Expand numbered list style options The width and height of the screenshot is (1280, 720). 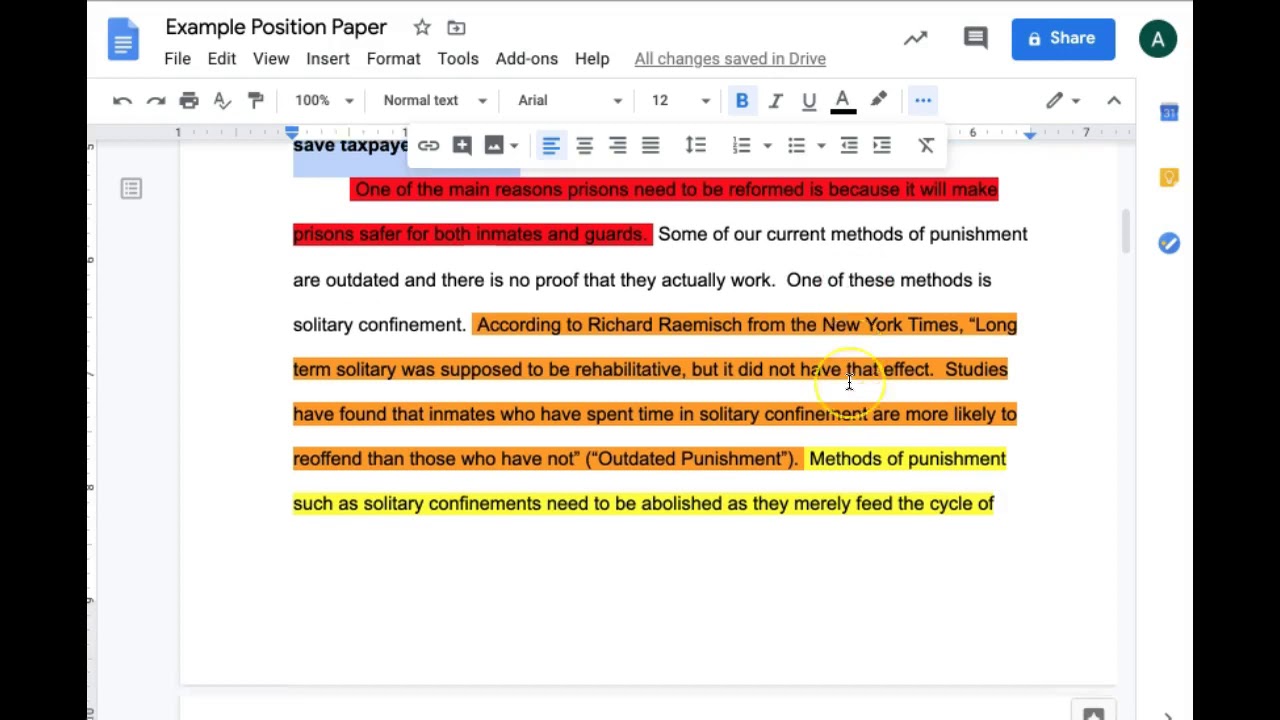point(767,146)
